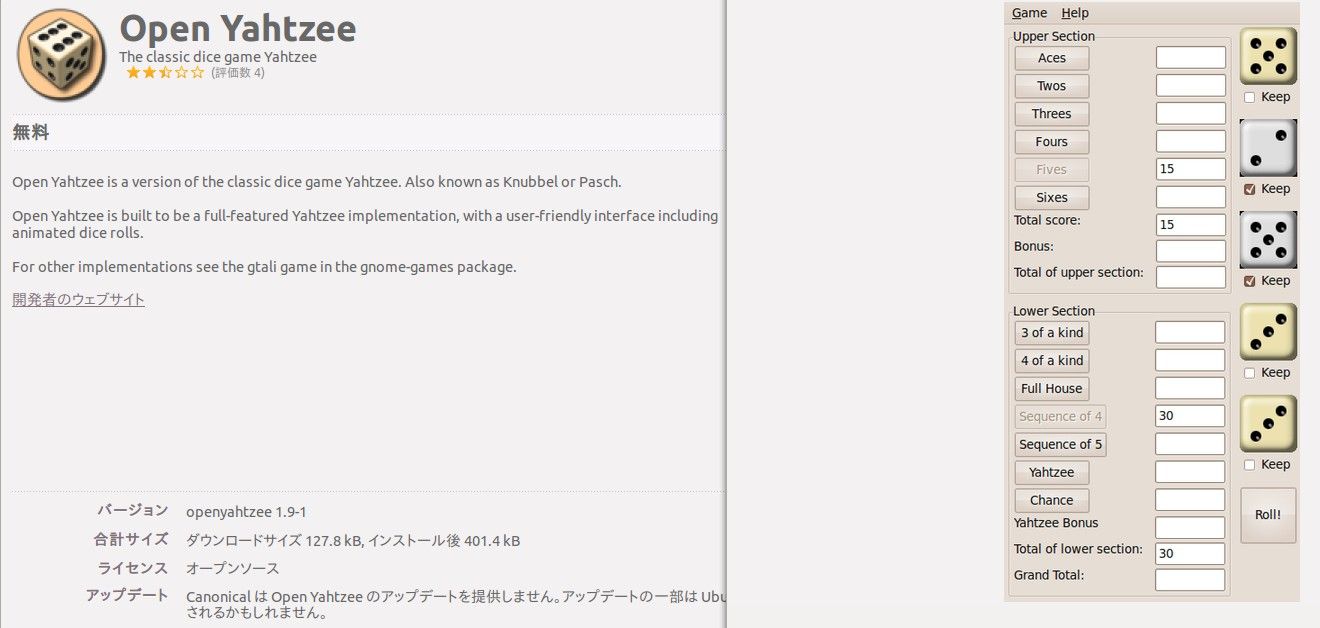
Task: Click 'The classic dice game Yahtzee' subtitle
Action: pos(218,57)
